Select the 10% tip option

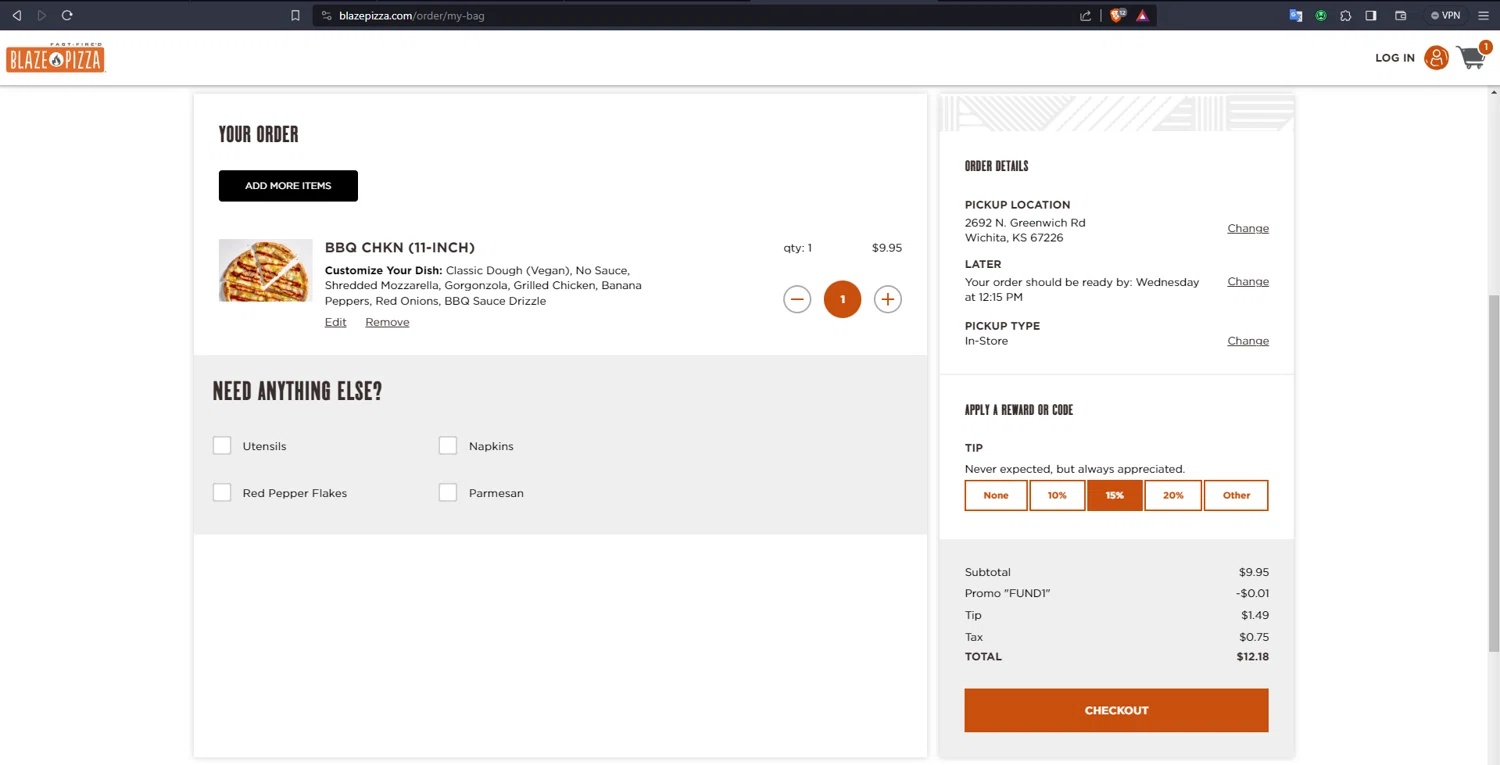click(1057, 495)
